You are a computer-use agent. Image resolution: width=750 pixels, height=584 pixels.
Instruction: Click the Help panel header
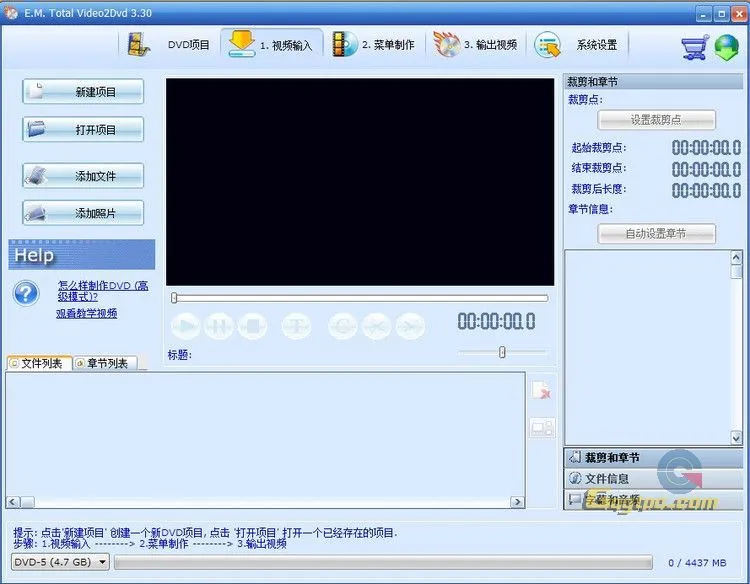pyautogui.click(x=81, y=254)
